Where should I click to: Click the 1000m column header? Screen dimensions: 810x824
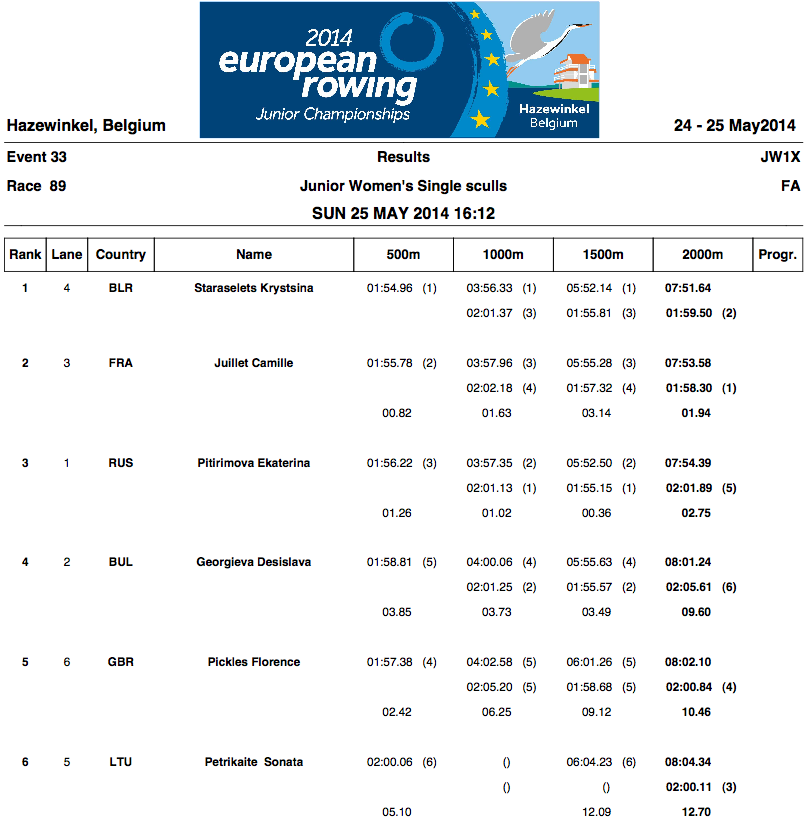[x=503, y=255]
